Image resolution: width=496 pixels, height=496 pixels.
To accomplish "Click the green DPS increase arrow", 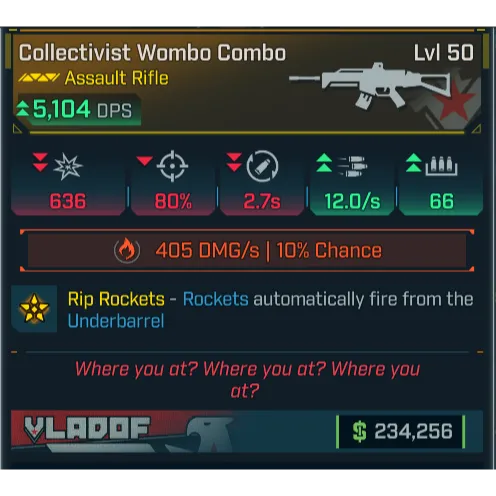I will (x=23, y=109).
